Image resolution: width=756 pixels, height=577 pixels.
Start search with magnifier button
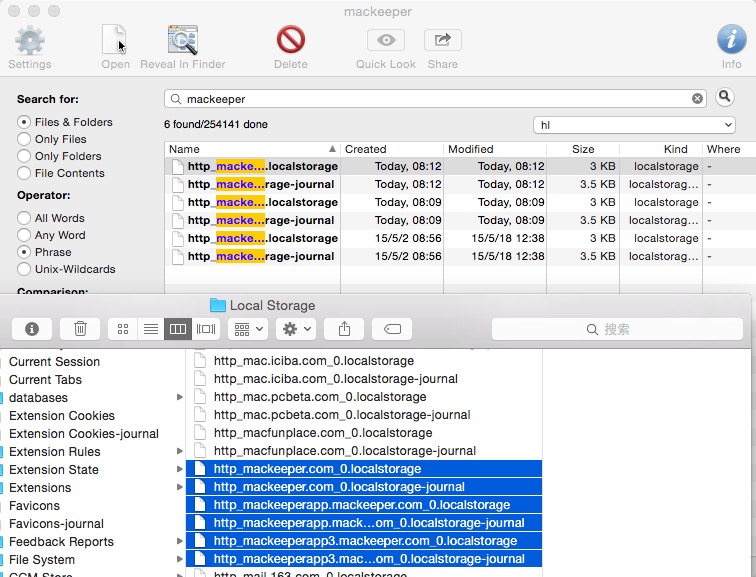pyautogui.click(x=725, y=97)
